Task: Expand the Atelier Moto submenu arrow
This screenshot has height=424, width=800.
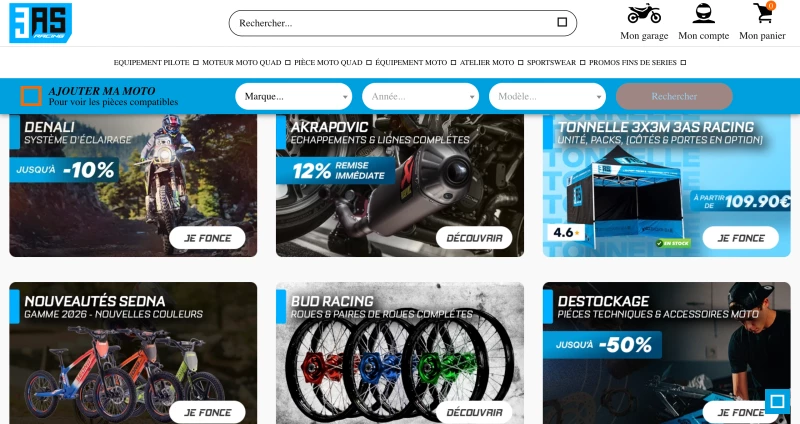Action: click(521, 63)
